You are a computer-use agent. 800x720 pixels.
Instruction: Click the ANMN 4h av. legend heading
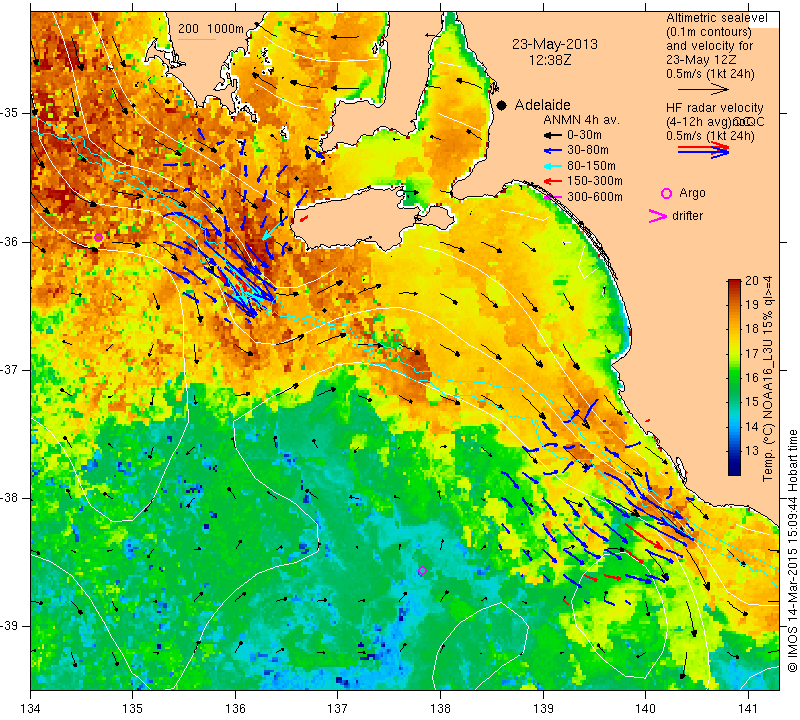[x=581, y=120]
